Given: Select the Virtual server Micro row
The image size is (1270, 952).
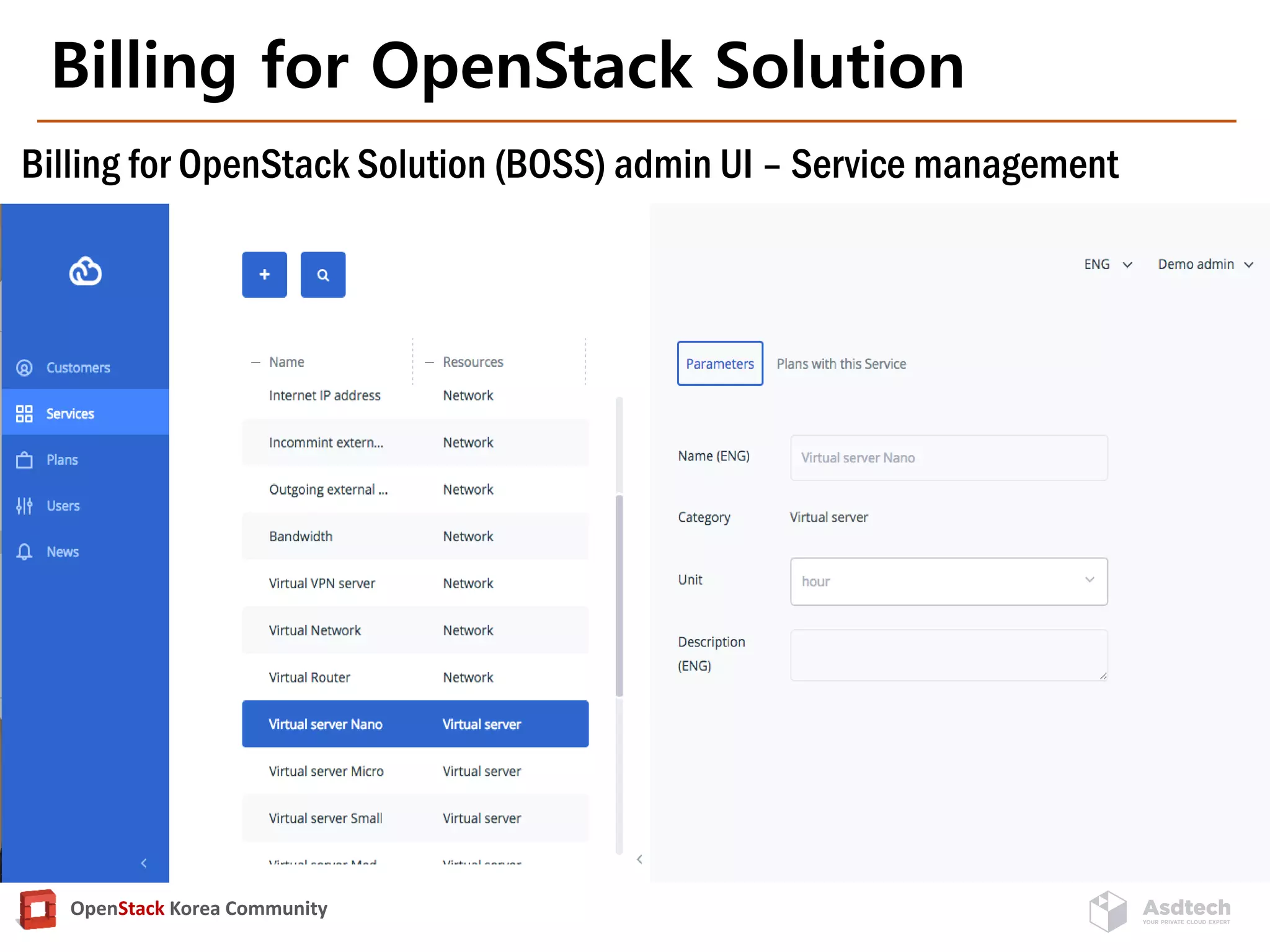Looking at the screenshot, I should tap(415, 771).
